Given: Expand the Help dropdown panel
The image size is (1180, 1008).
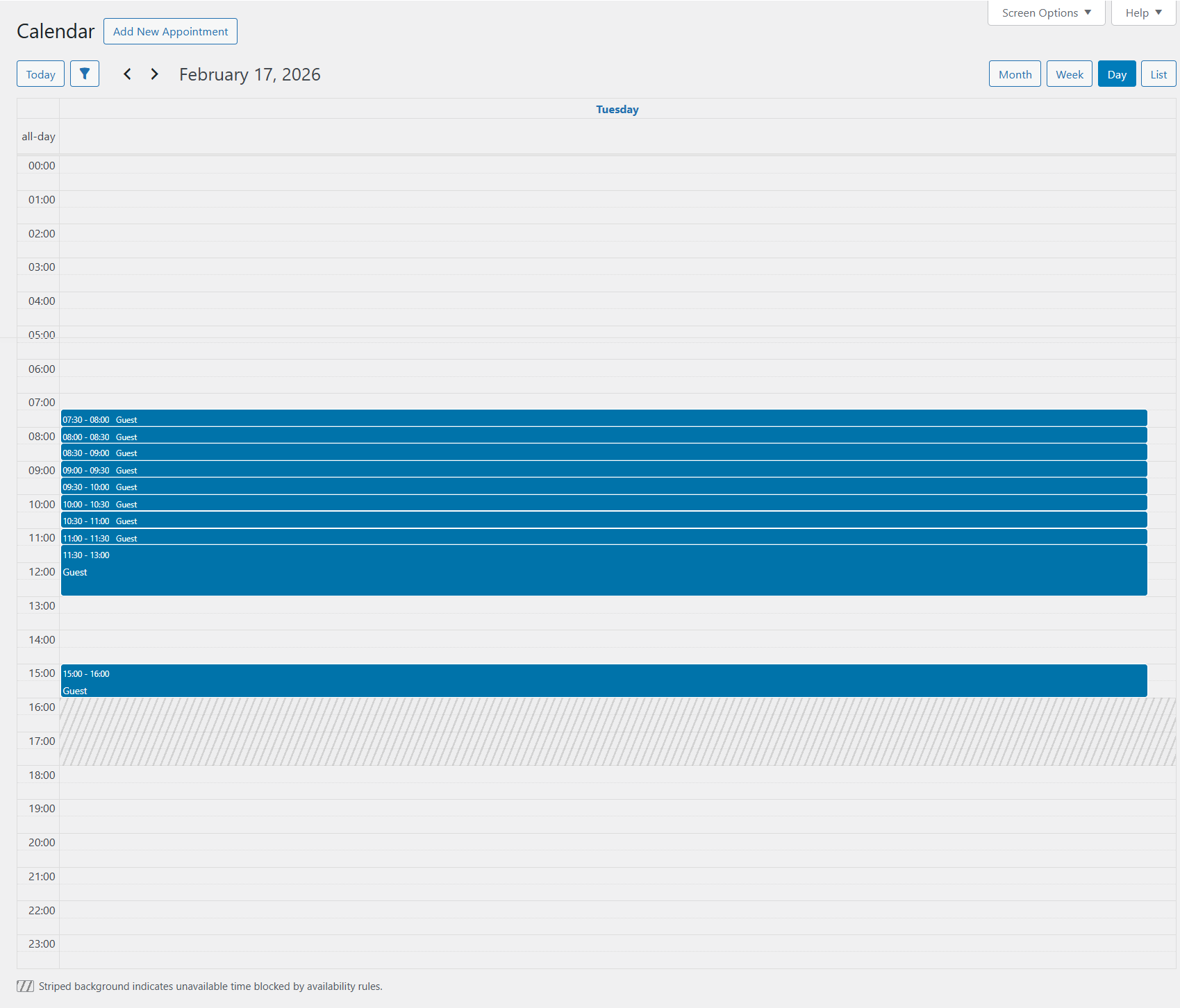Looking at the screenshot, I should pos(1142,13).
